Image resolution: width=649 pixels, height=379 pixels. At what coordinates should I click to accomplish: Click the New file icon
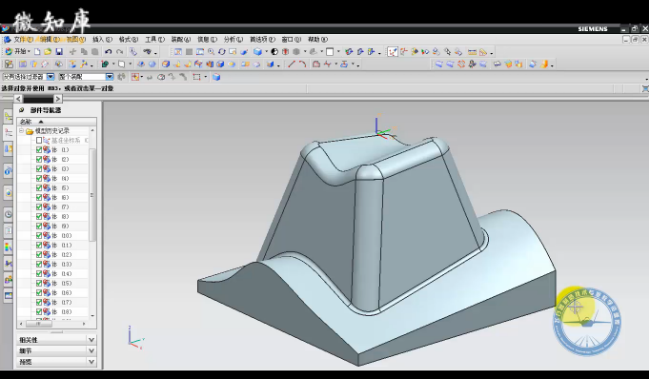pos(37,52)
